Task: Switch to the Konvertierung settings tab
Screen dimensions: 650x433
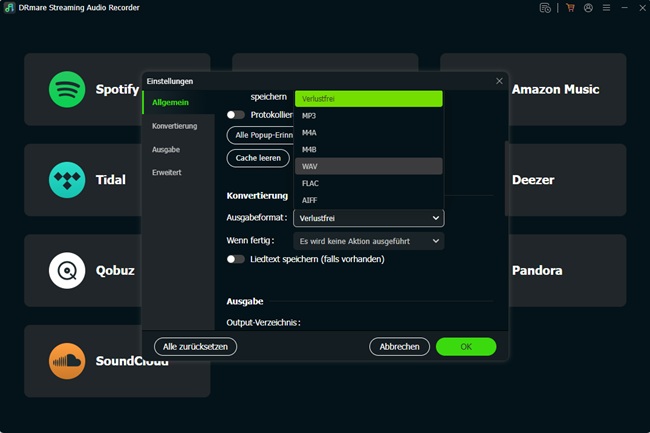Action: pos(175,126)
